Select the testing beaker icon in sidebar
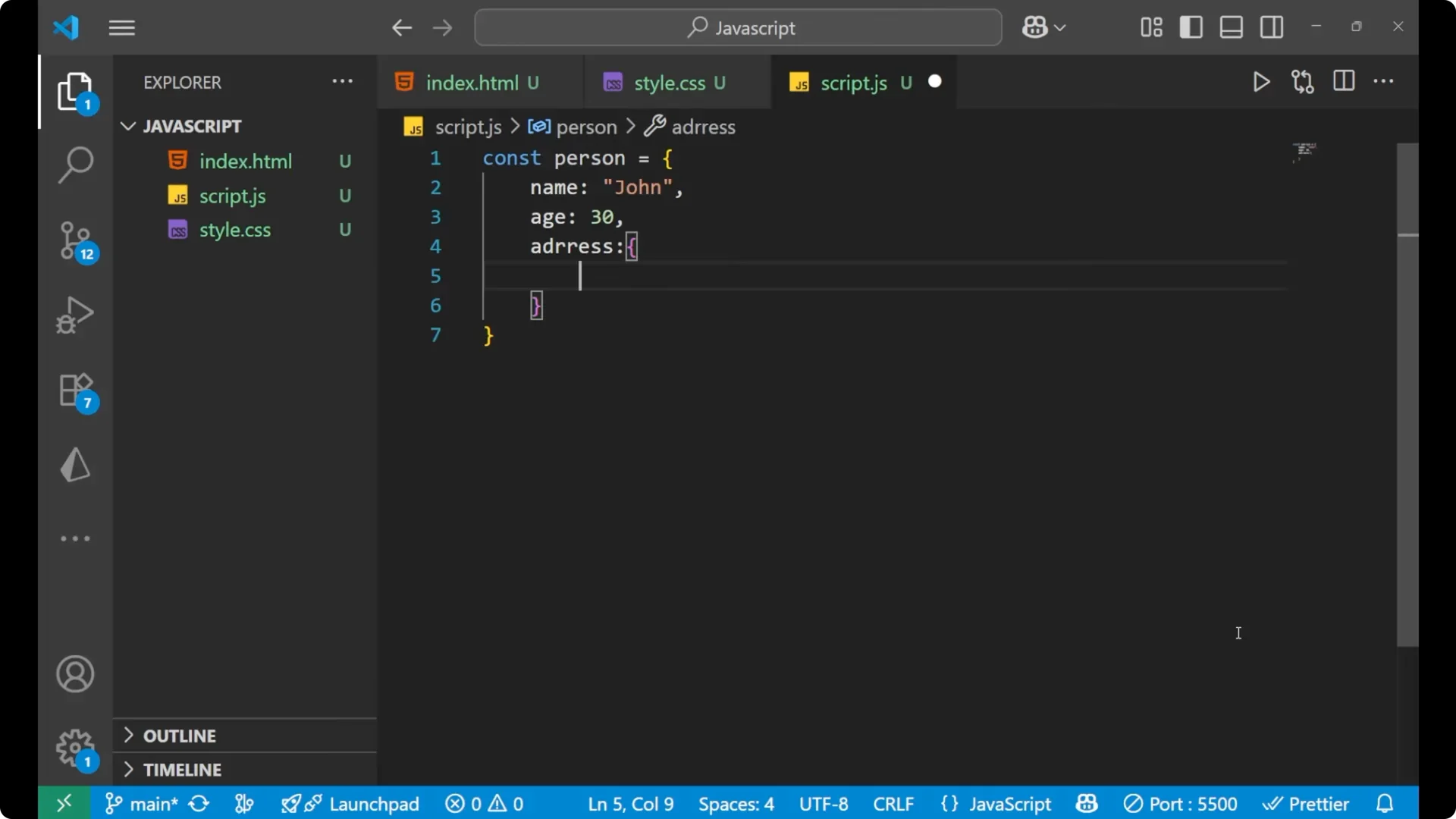 click(x=75, y=464)
